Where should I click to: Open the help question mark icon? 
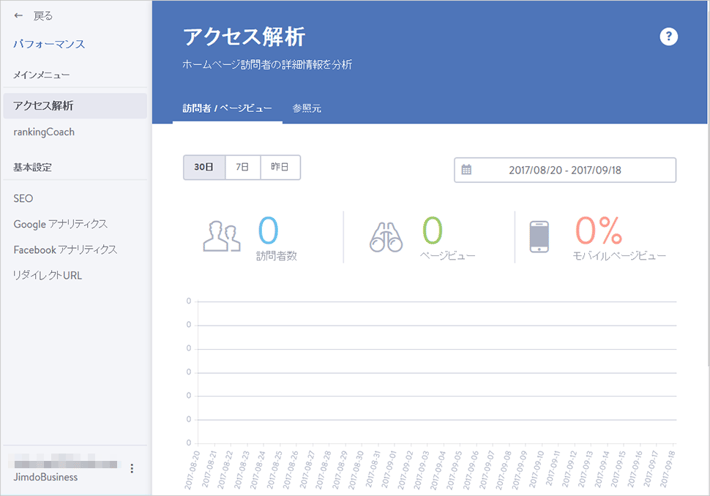(x=669, y=37)
